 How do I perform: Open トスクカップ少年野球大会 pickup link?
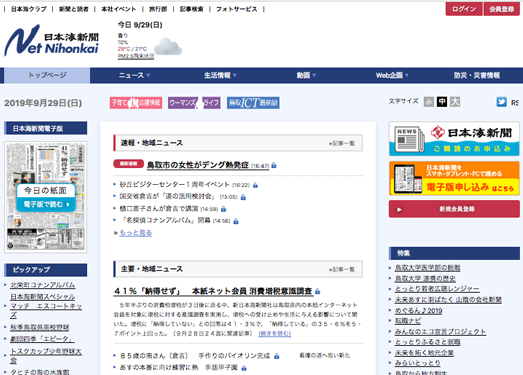click(x=46, y=356)
